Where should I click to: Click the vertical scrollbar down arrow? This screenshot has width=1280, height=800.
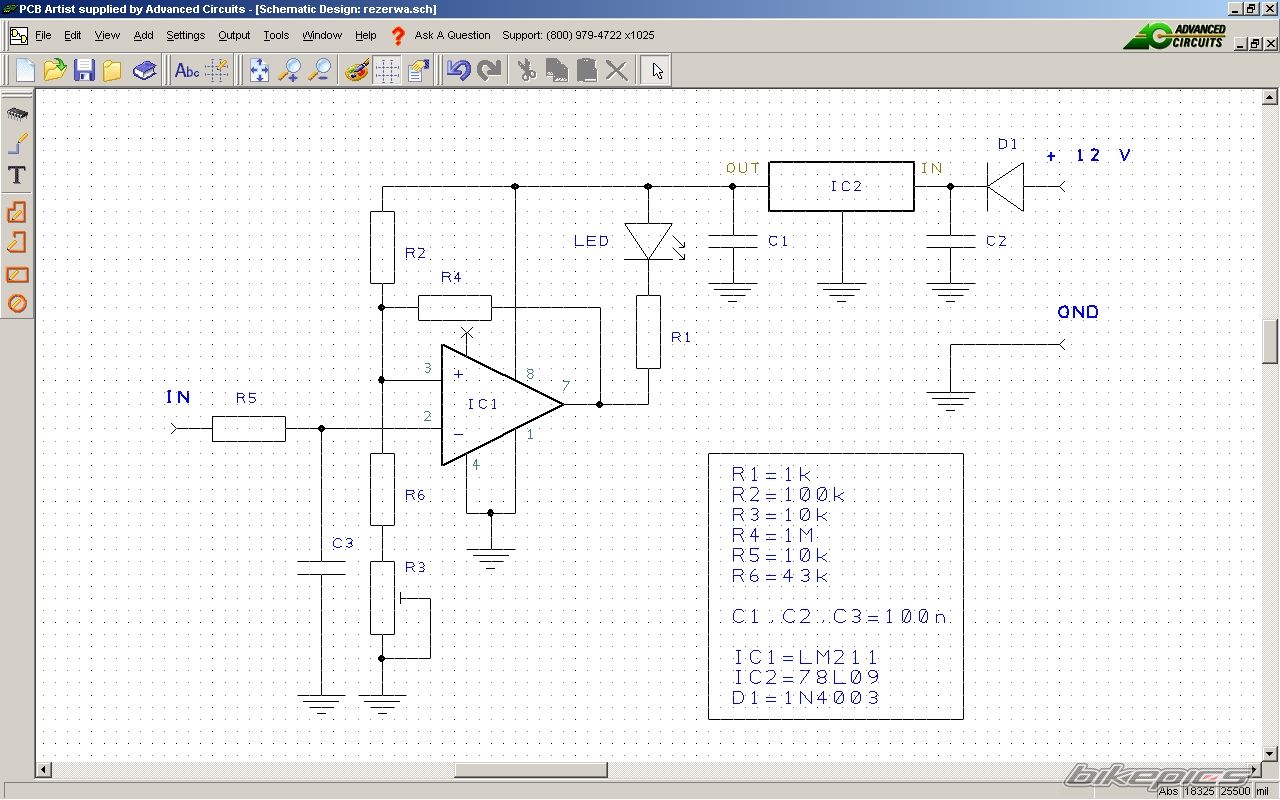[1270, 754]
